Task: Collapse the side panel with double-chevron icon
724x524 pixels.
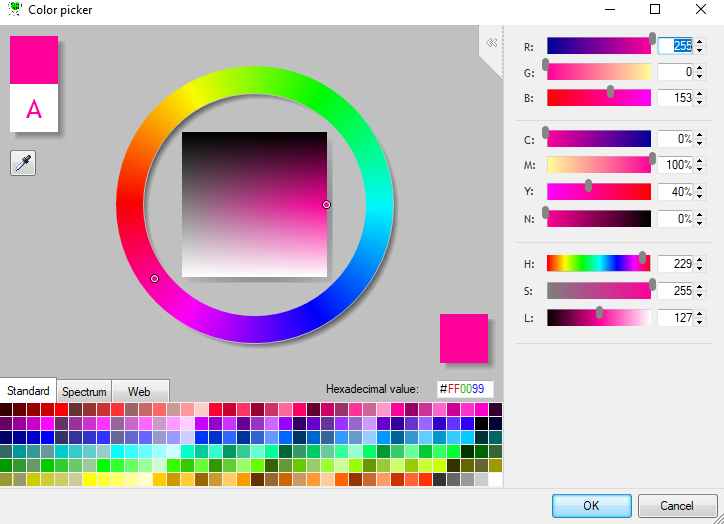Action: (491, 43)
